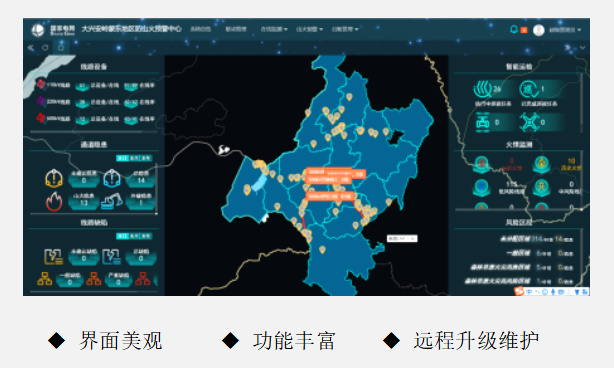Image resolution: width=614 pixels, height=368 pixels.
Task: Go to the home tab icon
Action: (61, 48)
